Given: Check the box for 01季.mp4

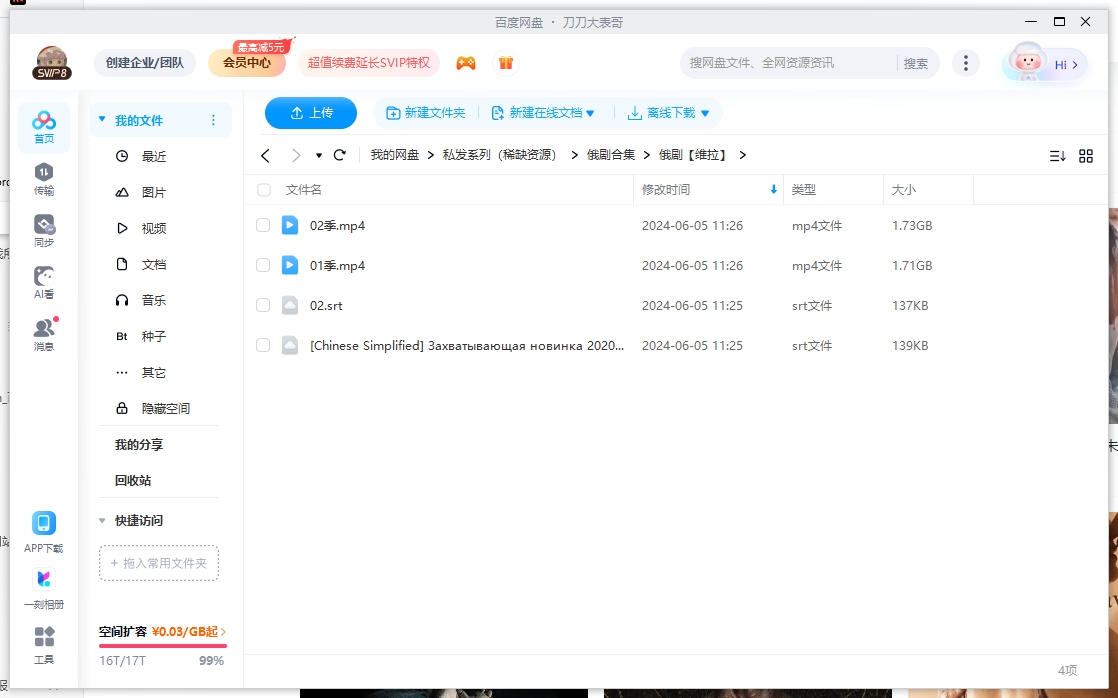Looking at the screenshot, I should click(x=263, y=265).
